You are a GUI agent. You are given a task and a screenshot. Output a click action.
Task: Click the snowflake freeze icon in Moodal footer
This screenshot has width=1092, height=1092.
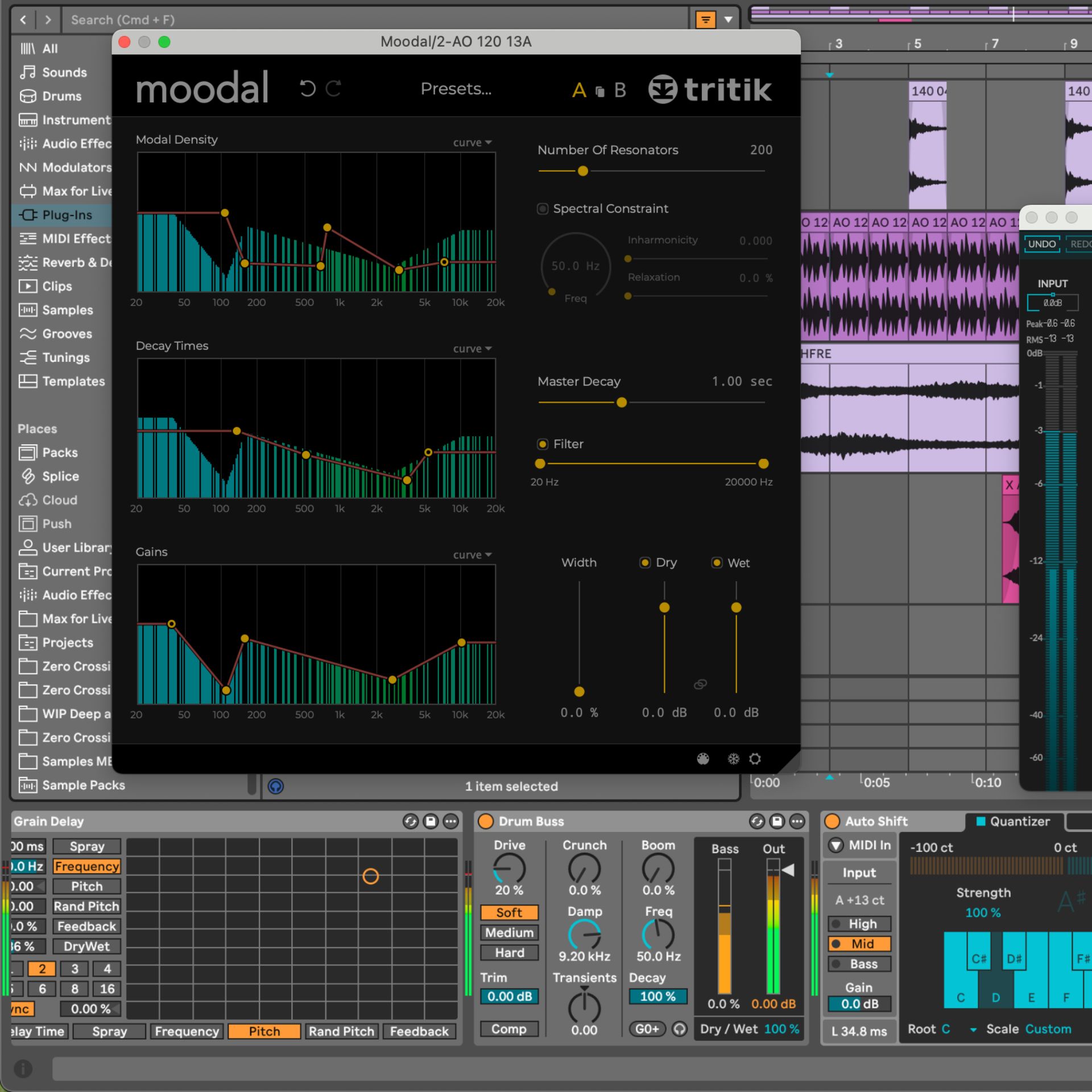(x=734, y=759)
